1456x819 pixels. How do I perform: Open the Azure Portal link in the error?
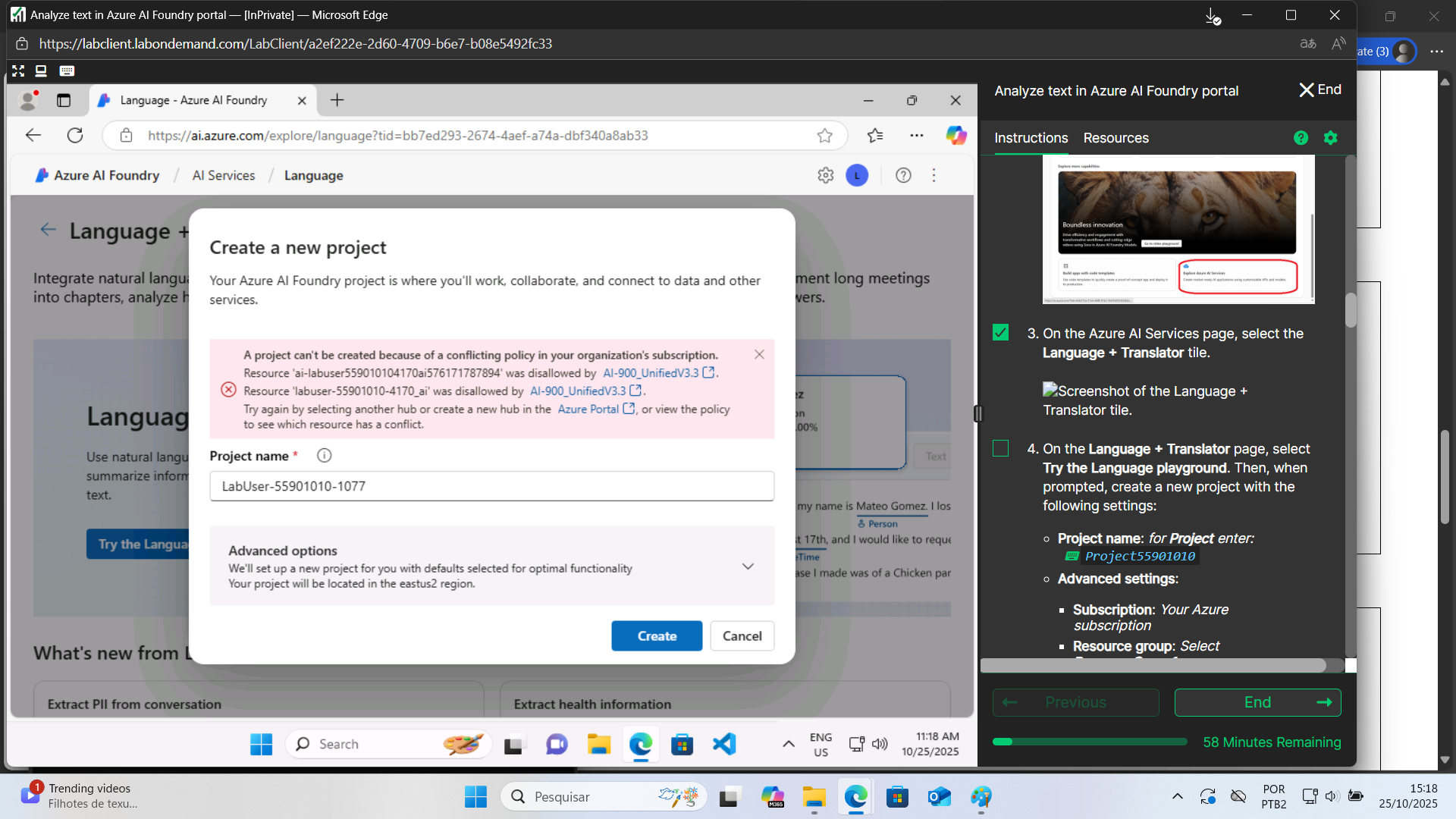click(596, 409)
